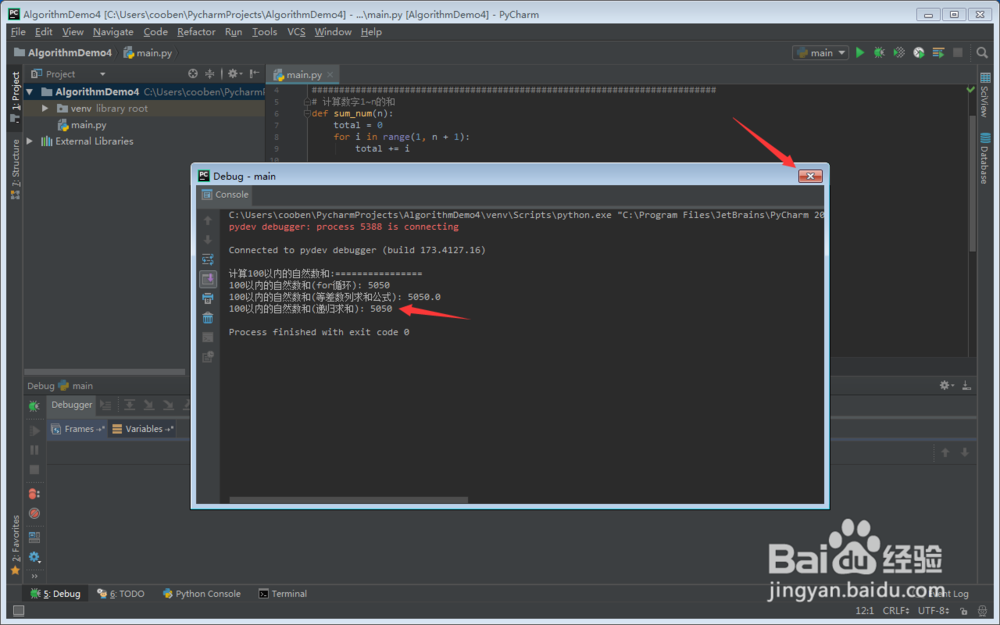Expand more Debug sidebar actions chevrons
The width and height of the screenshot is (1000, 625).
[34, 576]
